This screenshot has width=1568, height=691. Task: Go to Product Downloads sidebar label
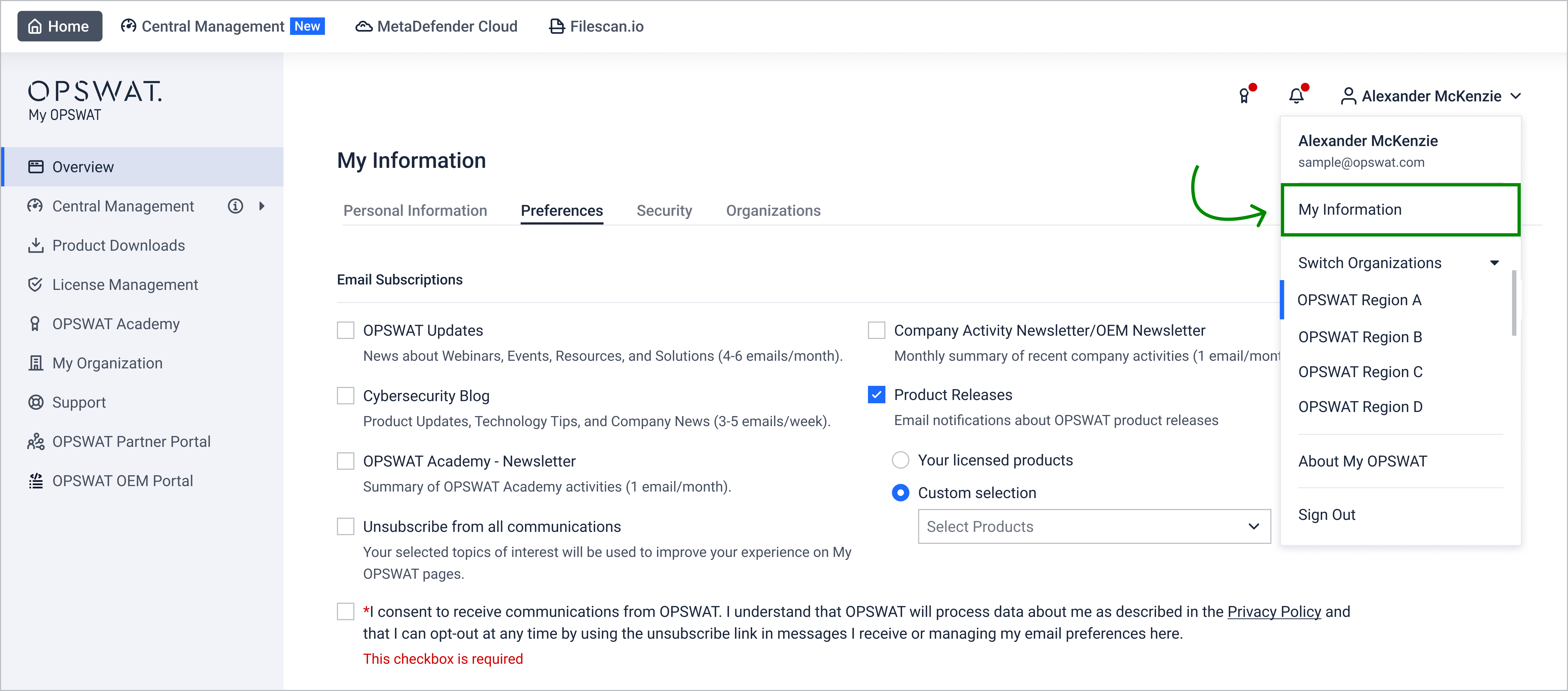(119, 245)
